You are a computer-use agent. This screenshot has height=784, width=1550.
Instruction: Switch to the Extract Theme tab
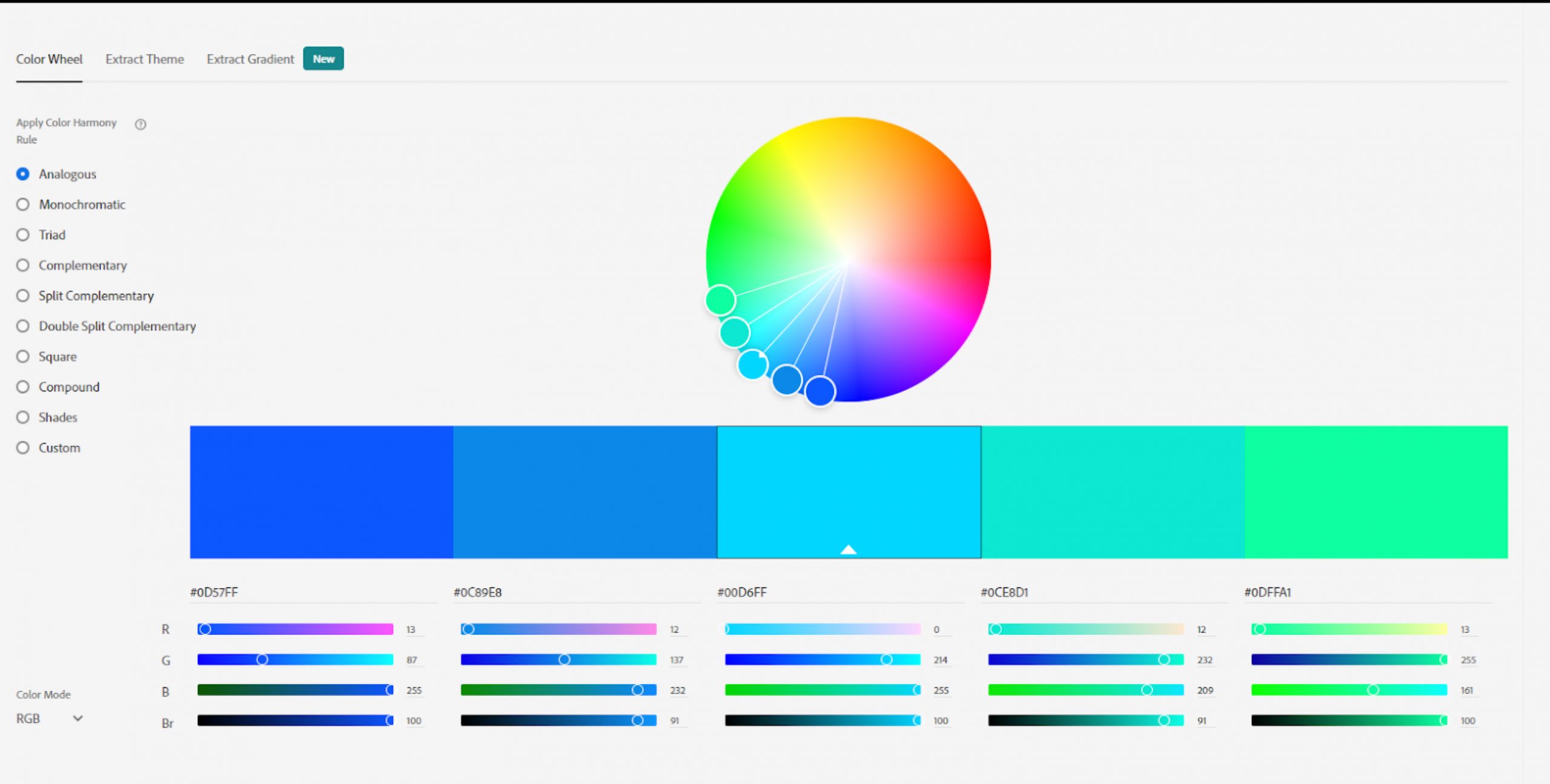145,59
